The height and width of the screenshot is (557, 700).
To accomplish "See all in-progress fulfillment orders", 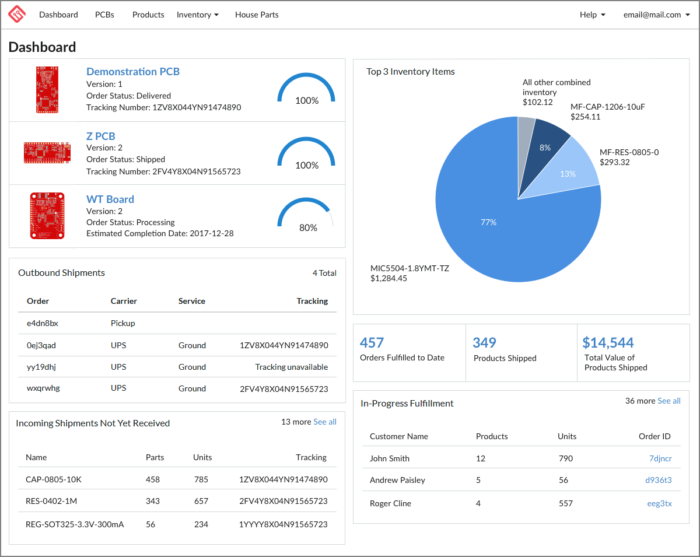I will tap(669, 401).
